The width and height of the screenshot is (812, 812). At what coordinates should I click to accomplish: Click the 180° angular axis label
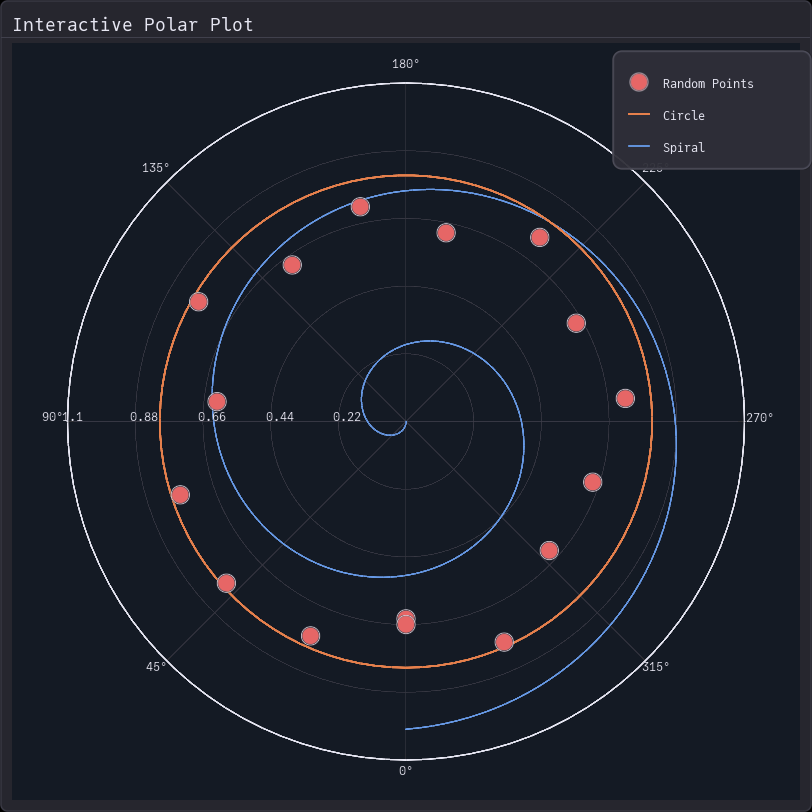click(405, 64)
